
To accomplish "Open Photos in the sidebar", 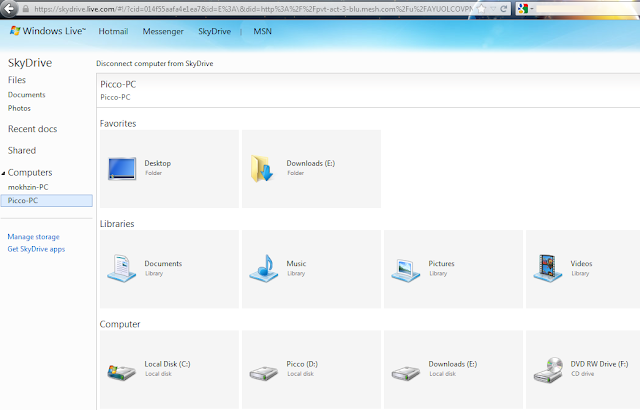I will (19, 108).
